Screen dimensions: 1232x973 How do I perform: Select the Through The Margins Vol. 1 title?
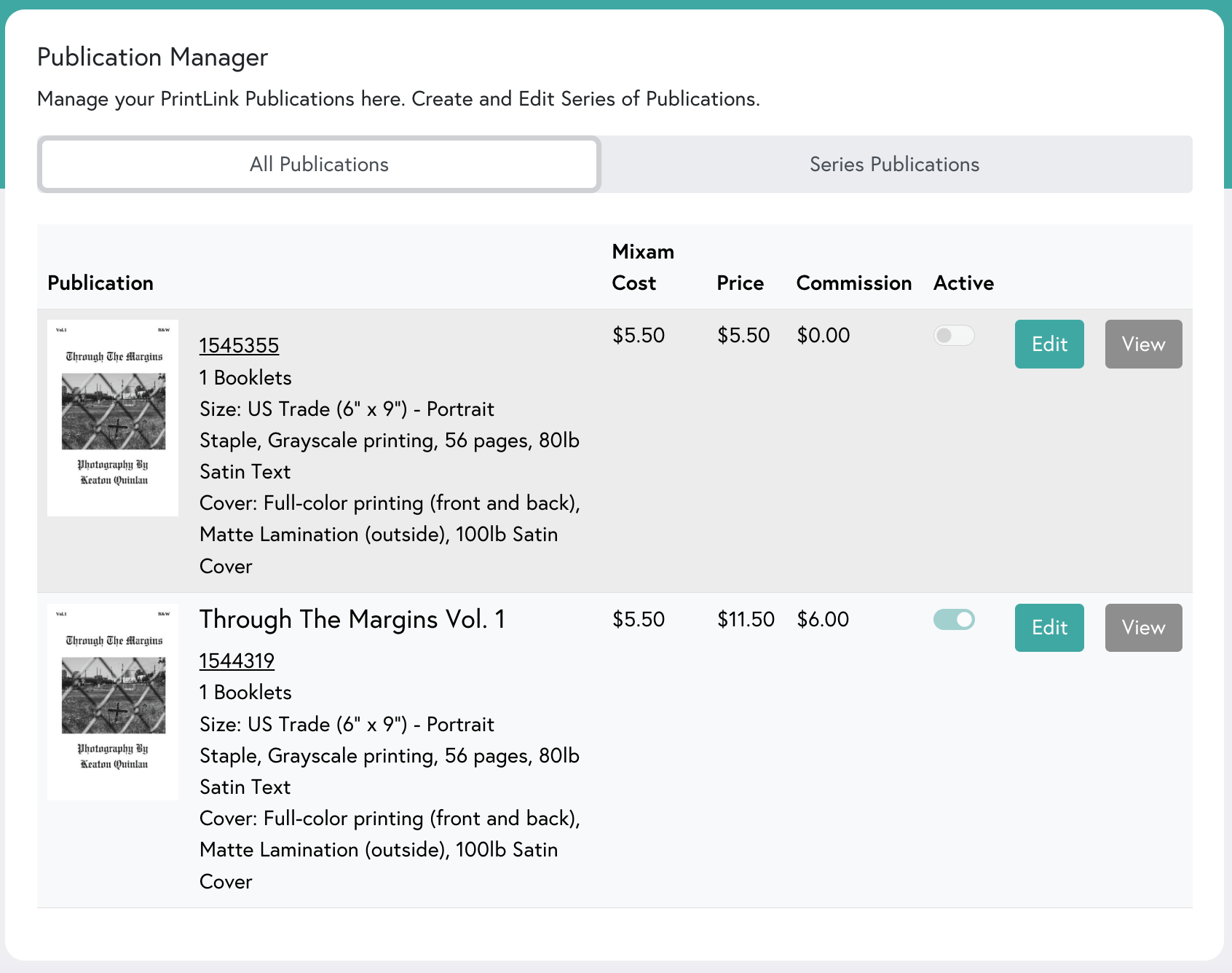tap(352, 620)
